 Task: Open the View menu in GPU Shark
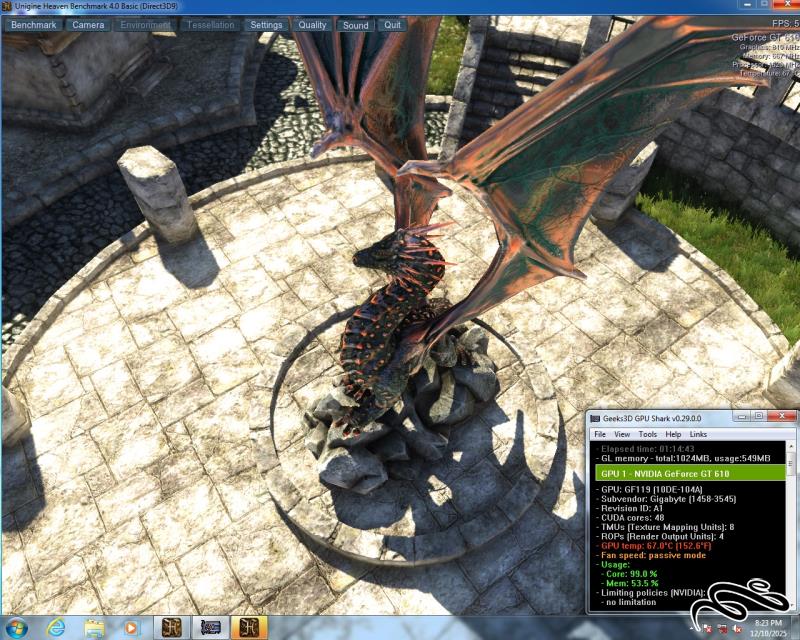622,434
